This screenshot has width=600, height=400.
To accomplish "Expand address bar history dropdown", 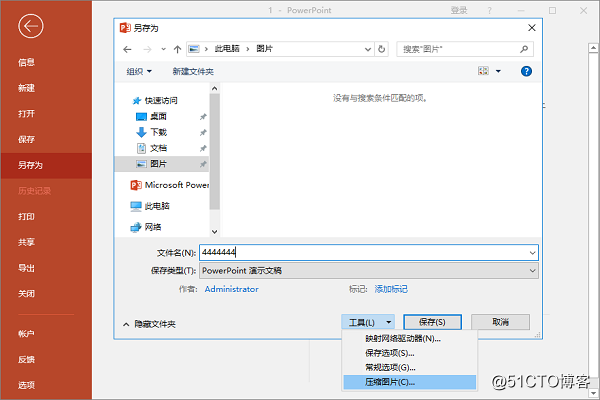I will point(368,49).
